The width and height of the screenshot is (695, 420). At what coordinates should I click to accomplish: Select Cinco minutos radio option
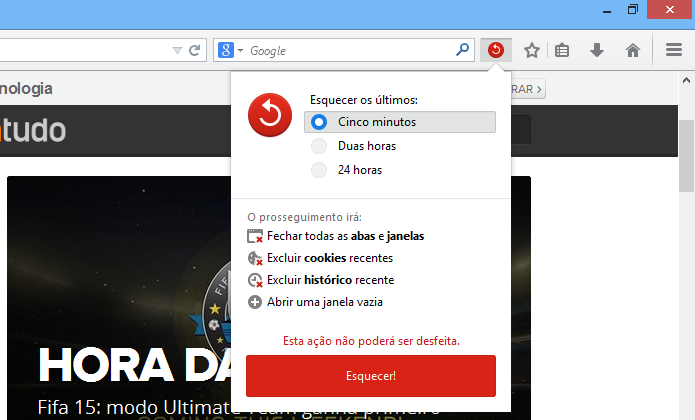point(400,122)
